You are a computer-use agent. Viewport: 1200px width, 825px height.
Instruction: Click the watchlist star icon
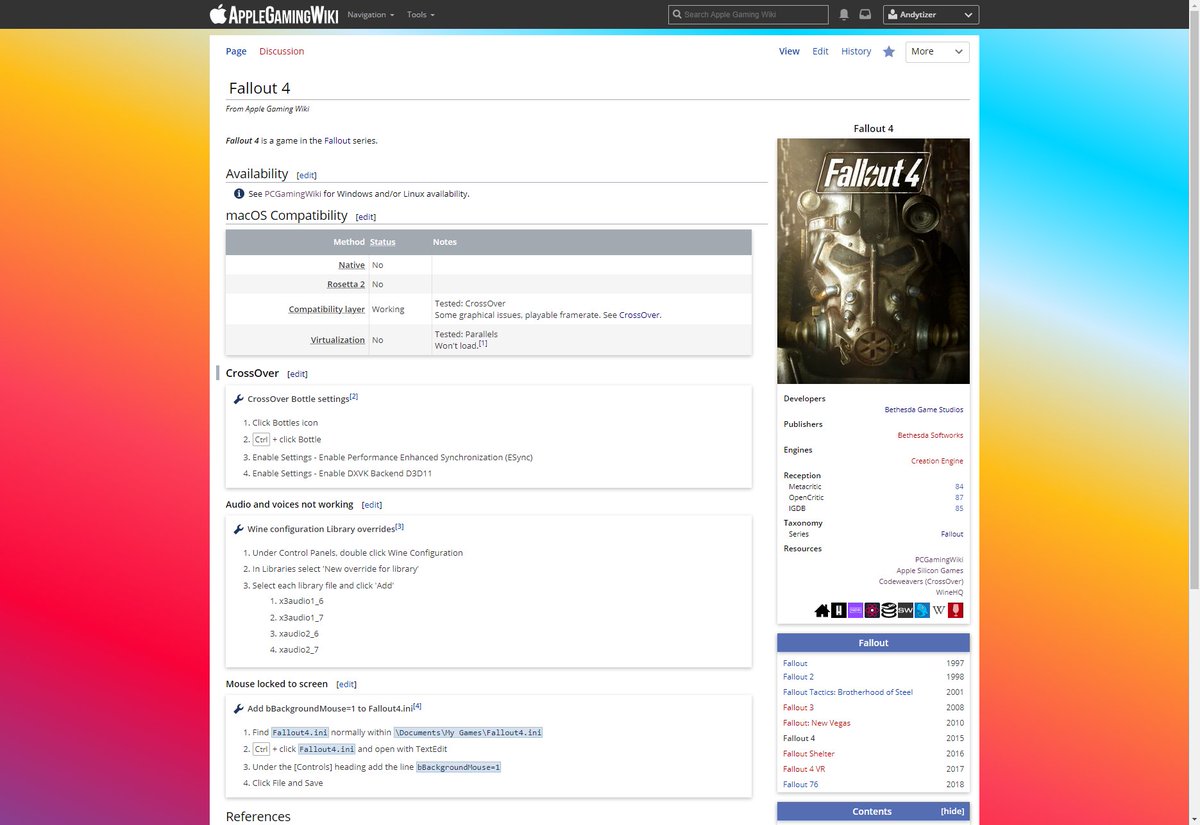click(x=888, y=51)
